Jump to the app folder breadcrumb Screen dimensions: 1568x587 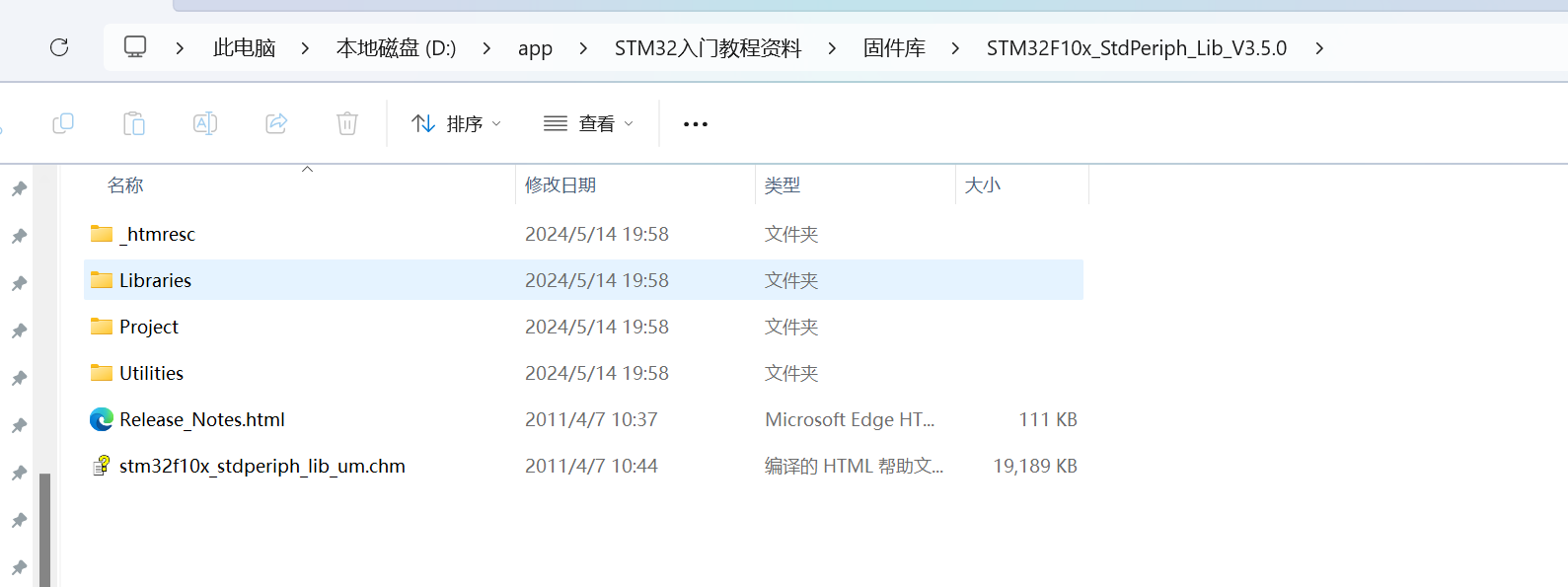535,48
